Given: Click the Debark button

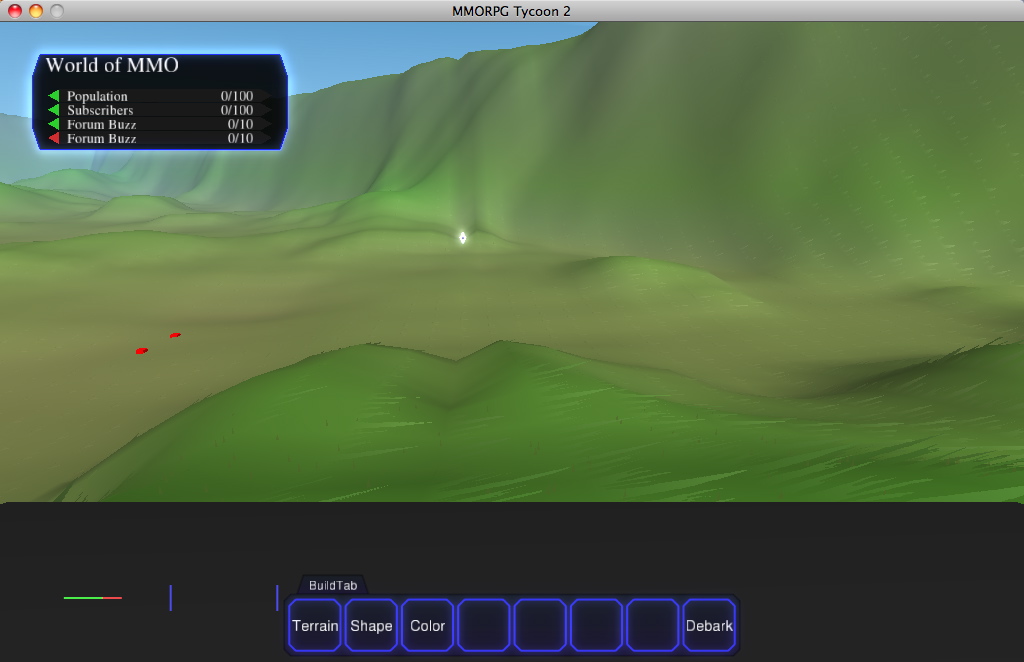Looking at the screenshot, I should pos(709,625).
